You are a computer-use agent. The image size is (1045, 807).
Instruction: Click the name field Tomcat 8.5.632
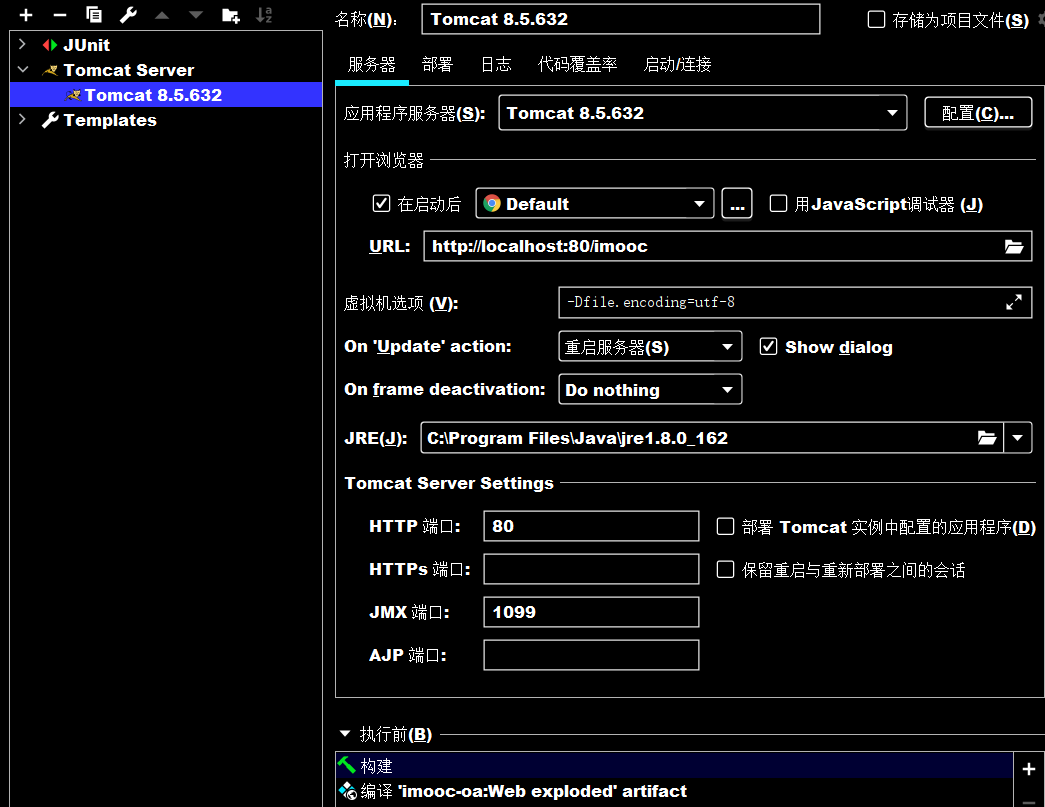click(620, 19)
